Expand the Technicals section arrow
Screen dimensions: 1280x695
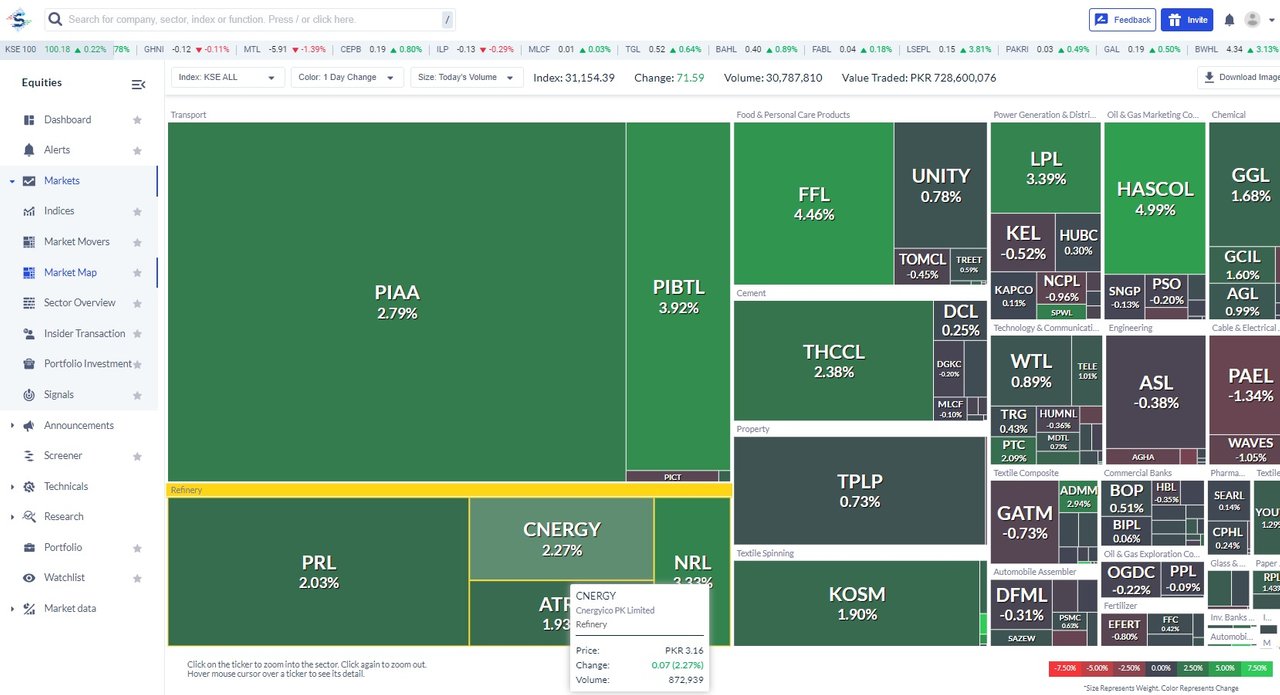pos(12,487)
